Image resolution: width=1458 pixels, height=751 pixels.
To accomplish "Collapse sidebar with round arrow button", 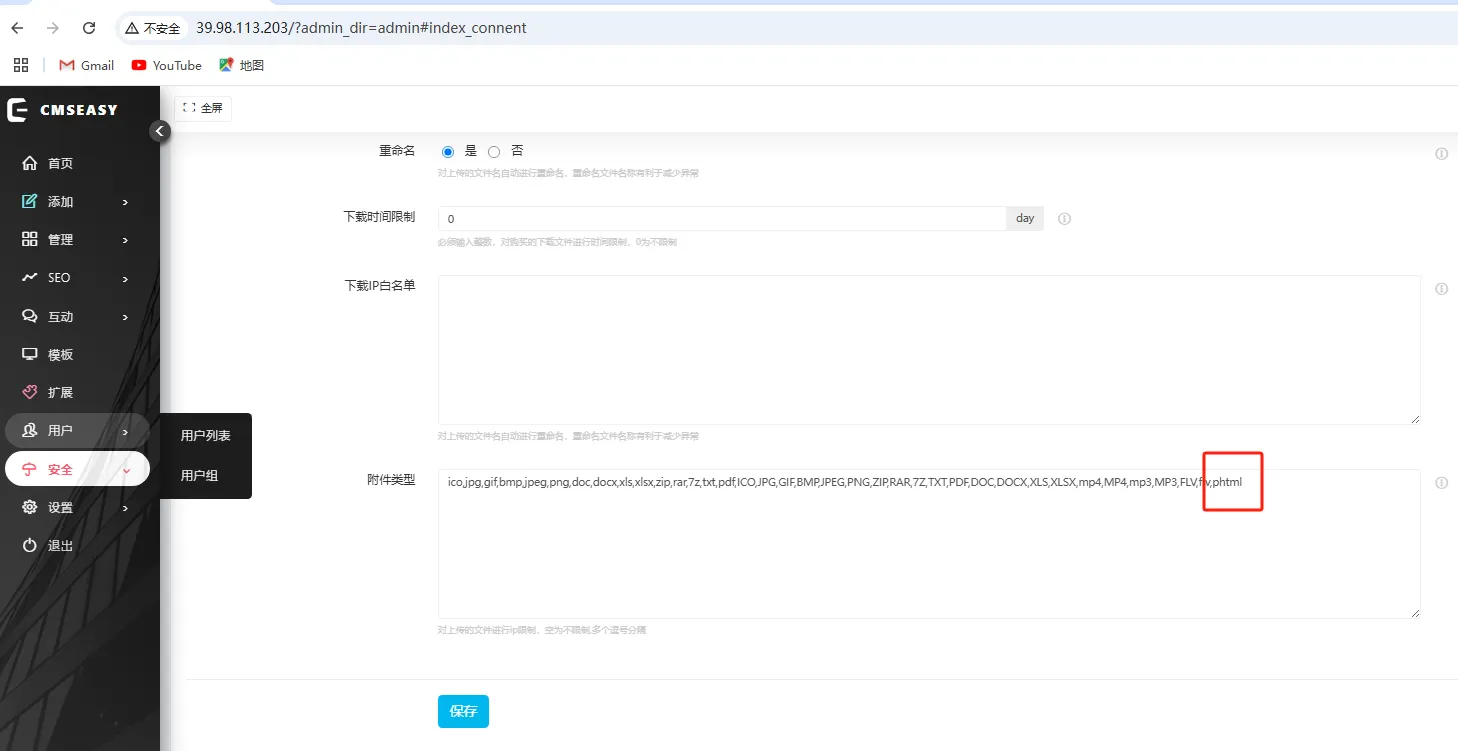I will [x=160, y=131].
